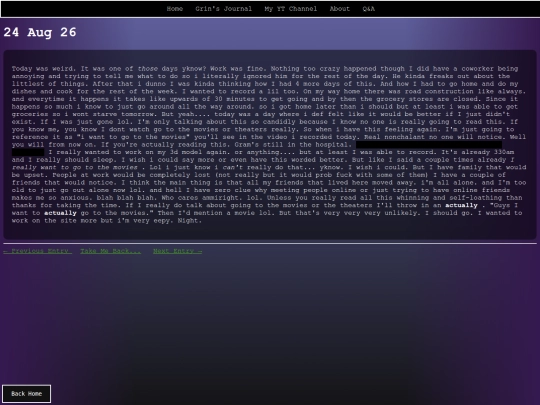
Task: Click the sentence 'Today was weird.'
Action: pos(44,69)
